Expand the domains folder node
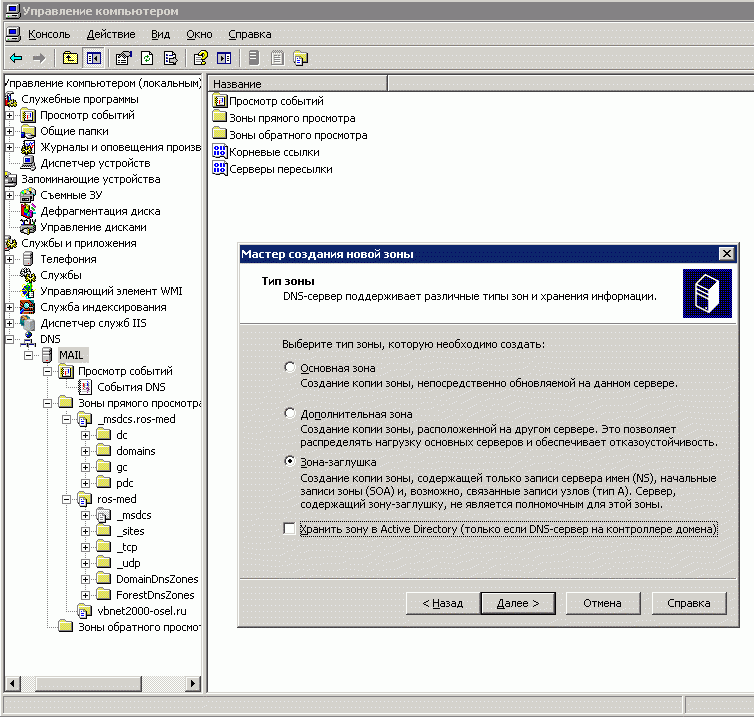Image resolution: width=754 pixels, height=717 pixels. 85,451
